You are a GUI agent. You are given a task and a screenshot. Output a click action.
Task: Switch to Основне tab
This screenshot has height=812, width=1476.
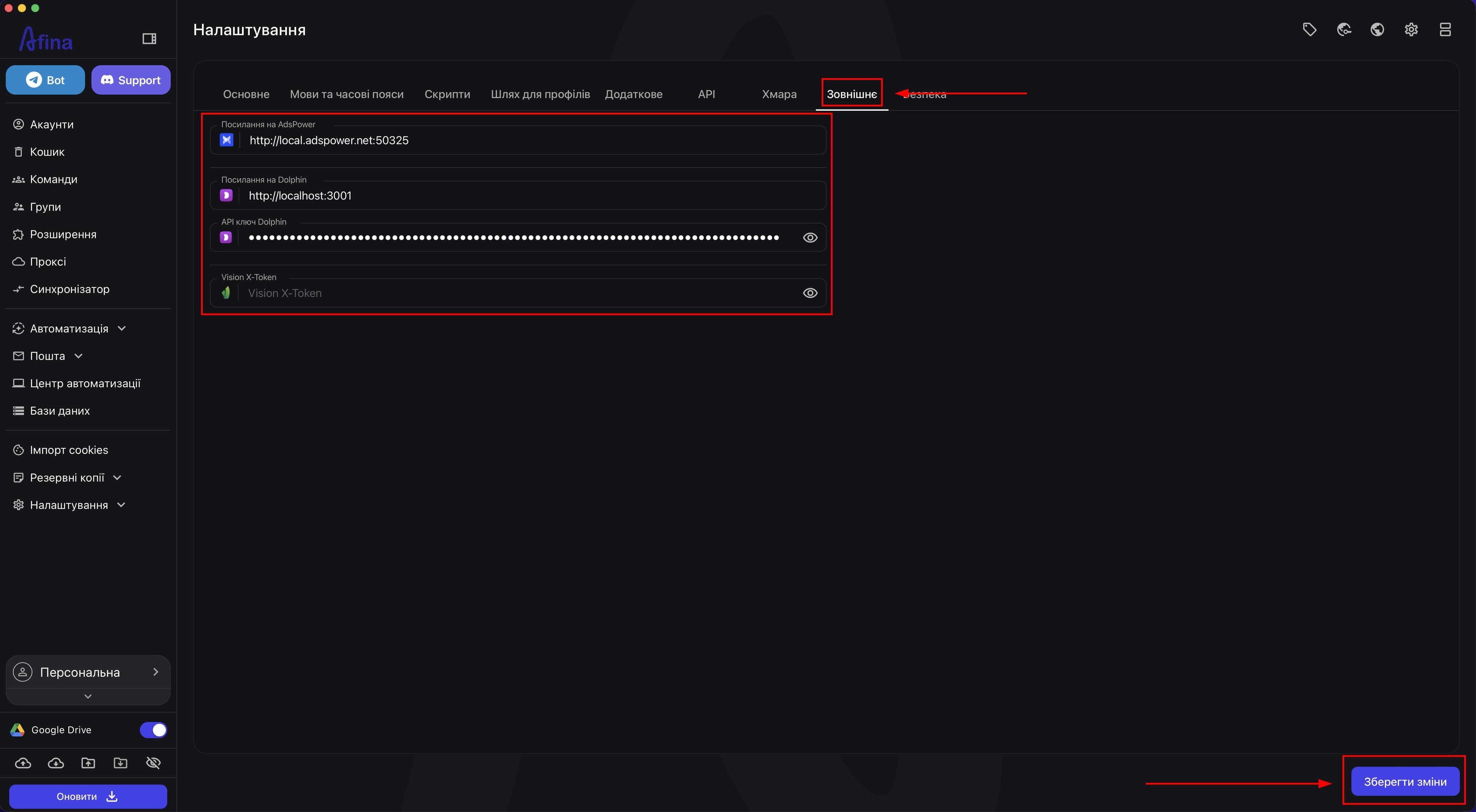click(x=246, y=94)
